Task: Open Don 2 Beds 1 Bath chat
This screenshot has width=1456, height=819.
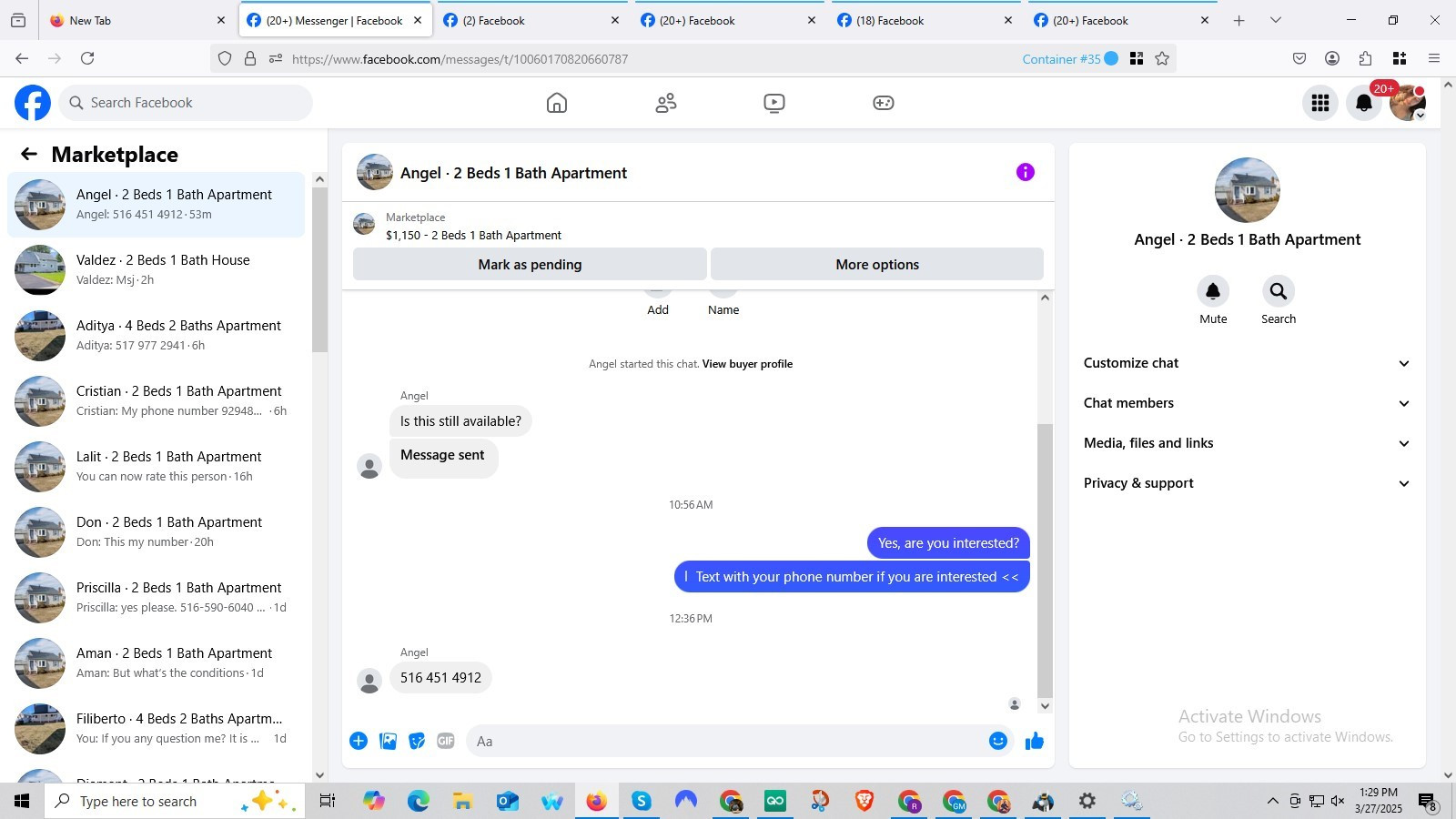Action: (157, 532)
